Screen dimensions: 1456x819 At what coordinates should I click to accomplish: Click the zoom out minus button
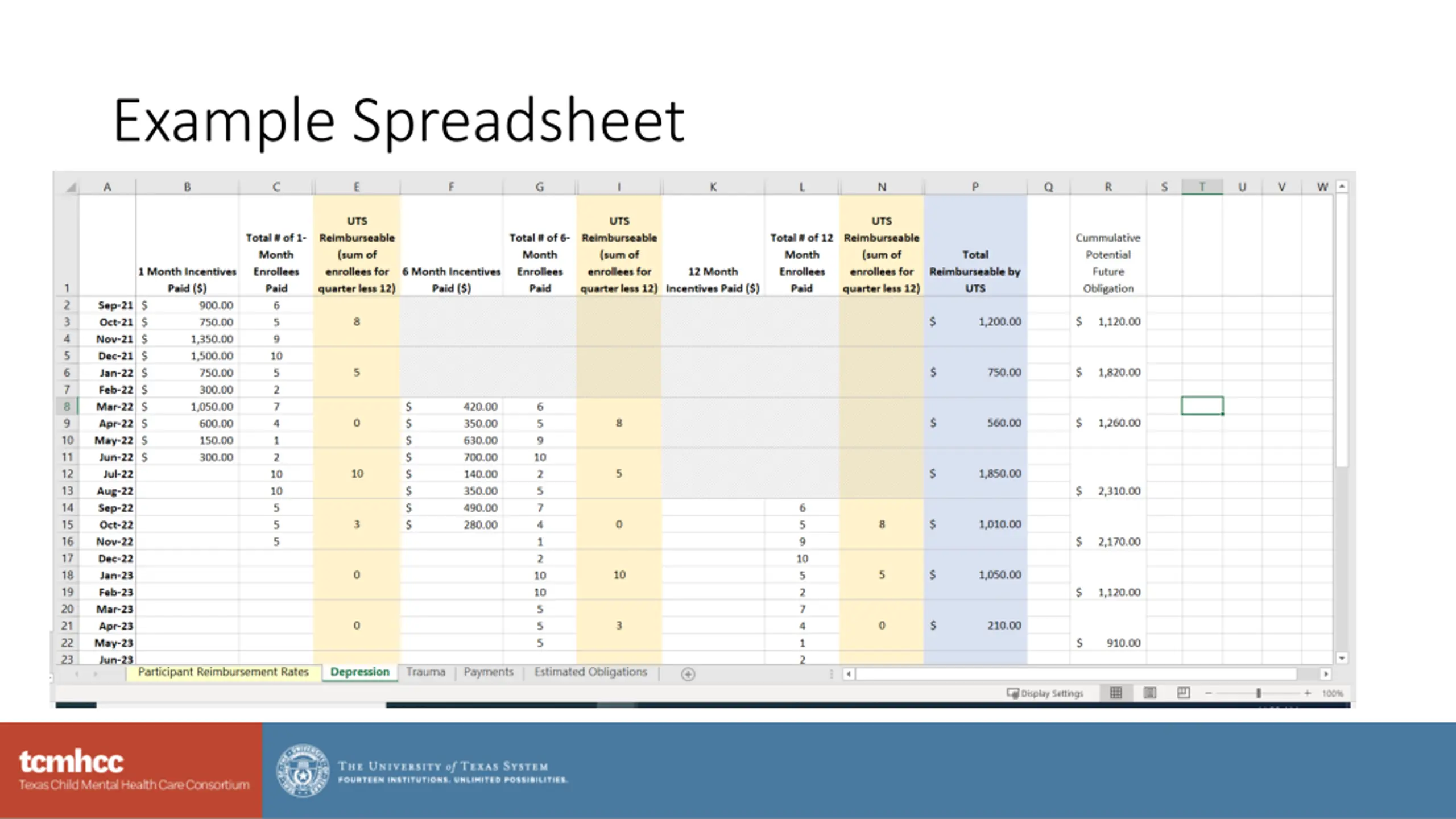(x=1209, y=693)
